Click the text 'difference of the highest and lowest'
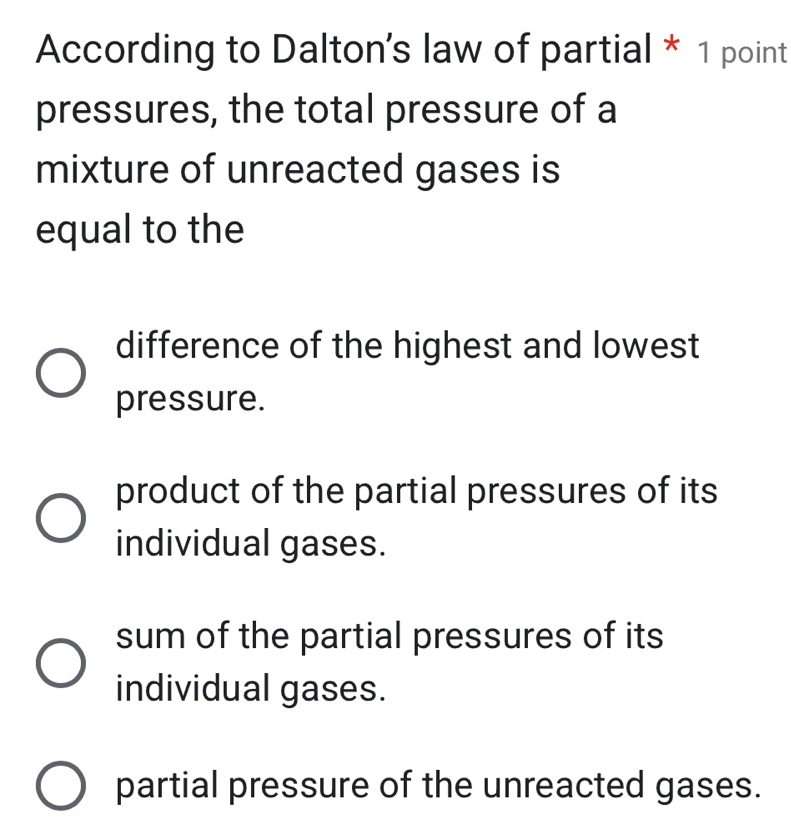This screenshot has width=791, height=836. (x=407, y=346)
